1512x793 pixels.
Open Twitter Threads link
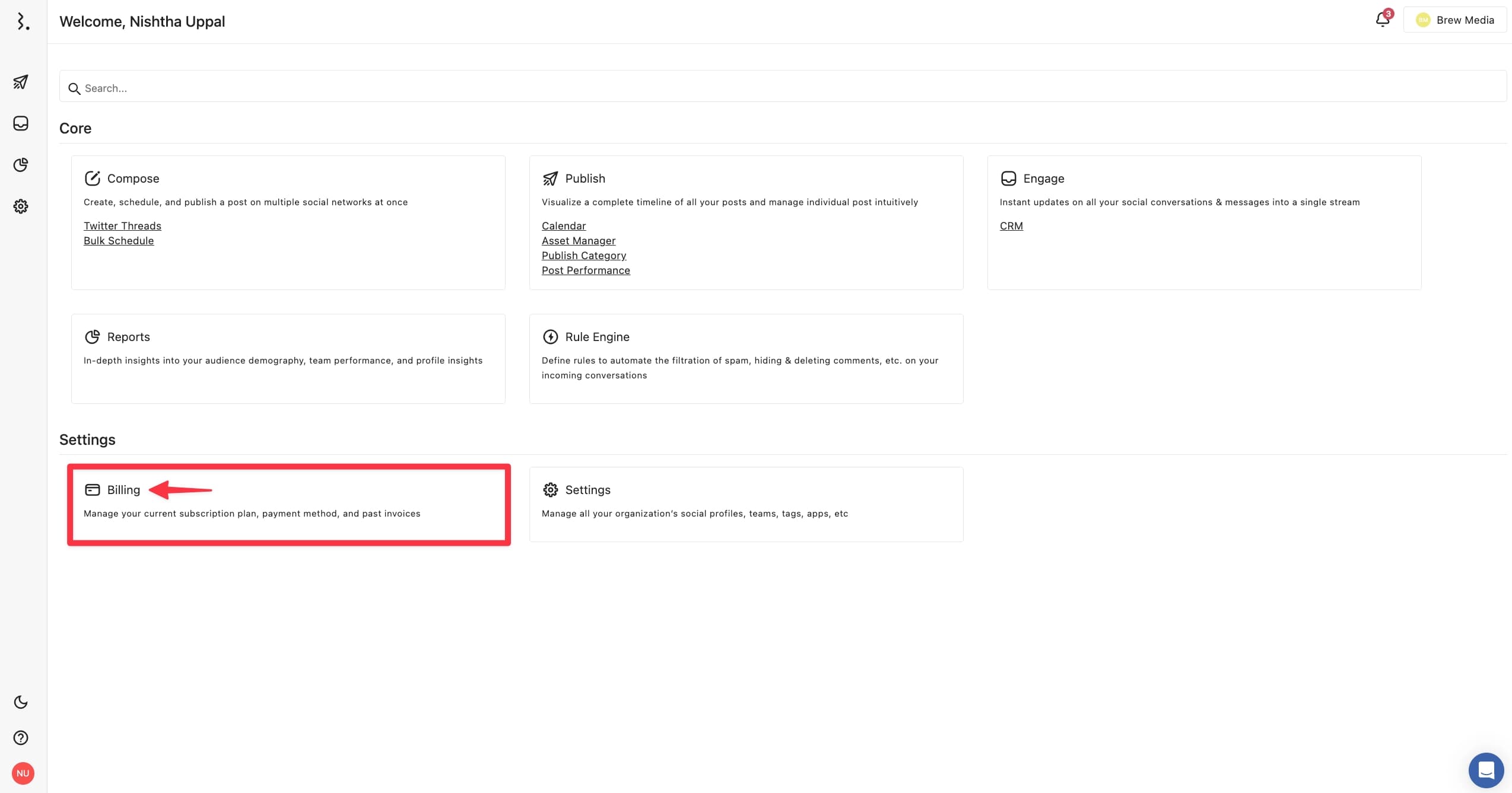pos(122,226)
